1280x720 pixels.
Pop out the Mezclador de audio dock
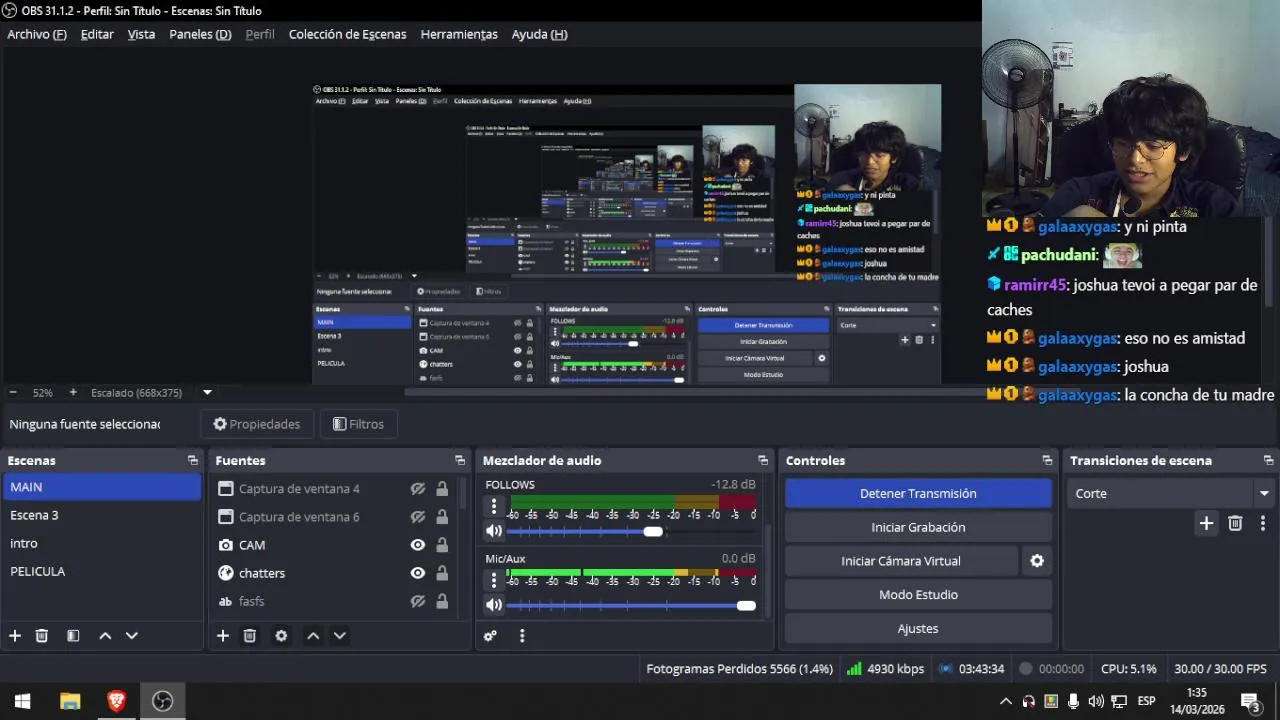(763, 461)
